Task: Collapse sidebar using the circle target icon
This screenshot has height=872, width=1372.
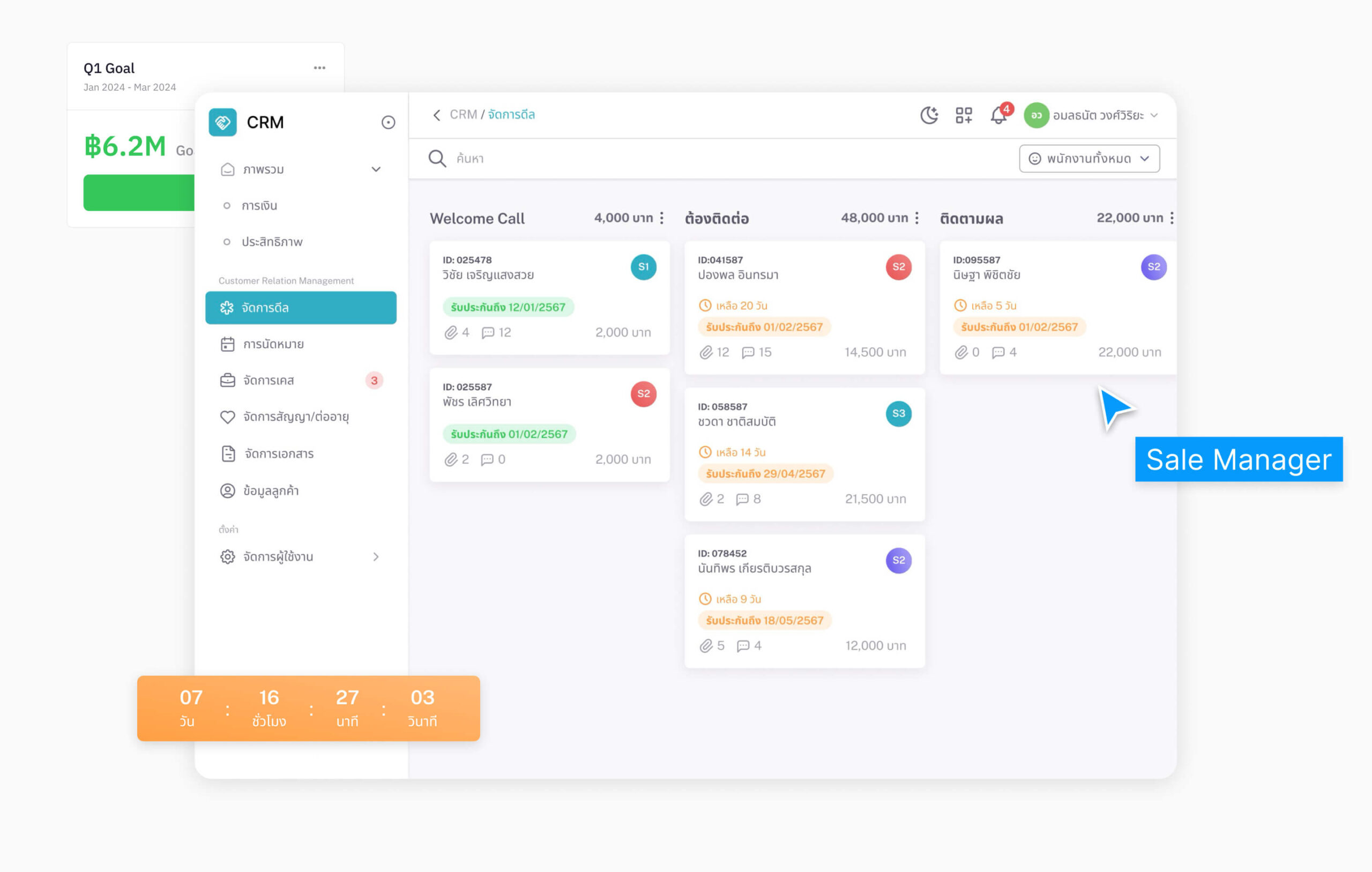Action: 388,123
